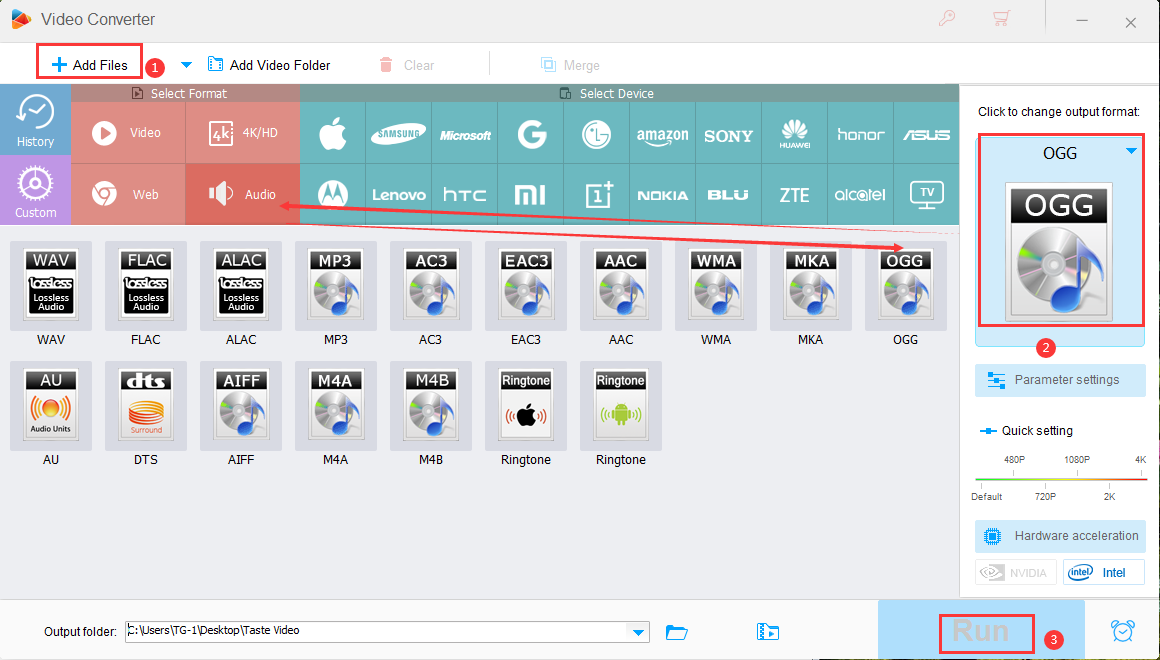The width and height of the screenshot is (1160, 660).
Task: Open the Custom formats tab
Action: pos(36,190)
